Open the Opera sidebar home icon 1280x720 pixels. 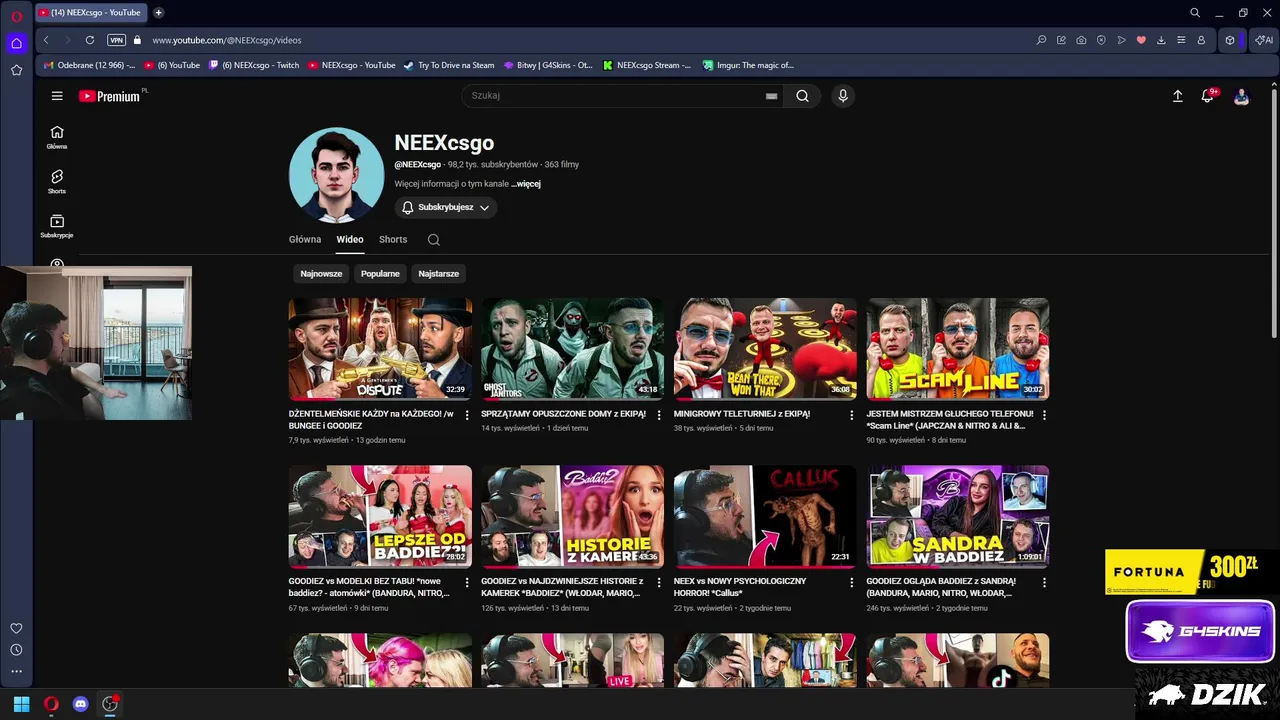coord(16,43)
